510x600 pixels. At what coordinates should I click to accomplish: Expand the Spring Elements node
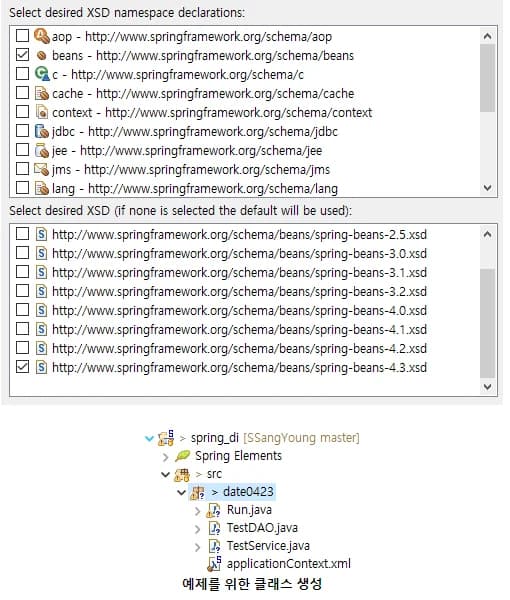pos(165,457)
